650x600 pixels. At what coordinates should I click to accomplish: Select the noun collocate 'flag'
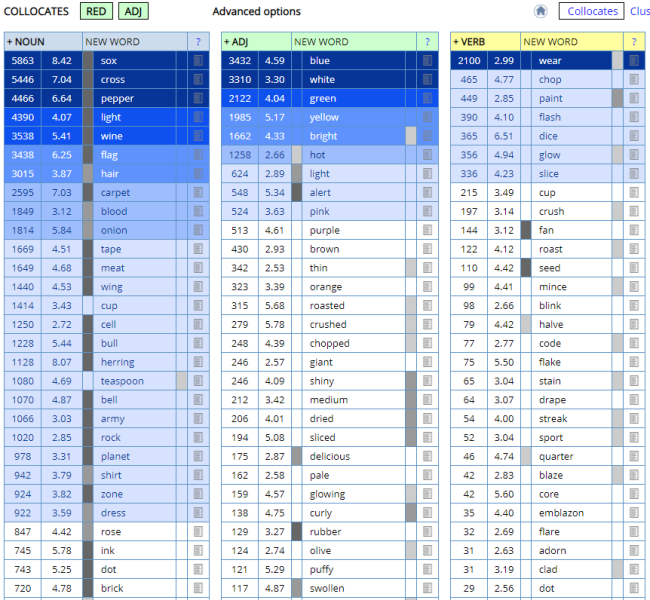(109, 155)
